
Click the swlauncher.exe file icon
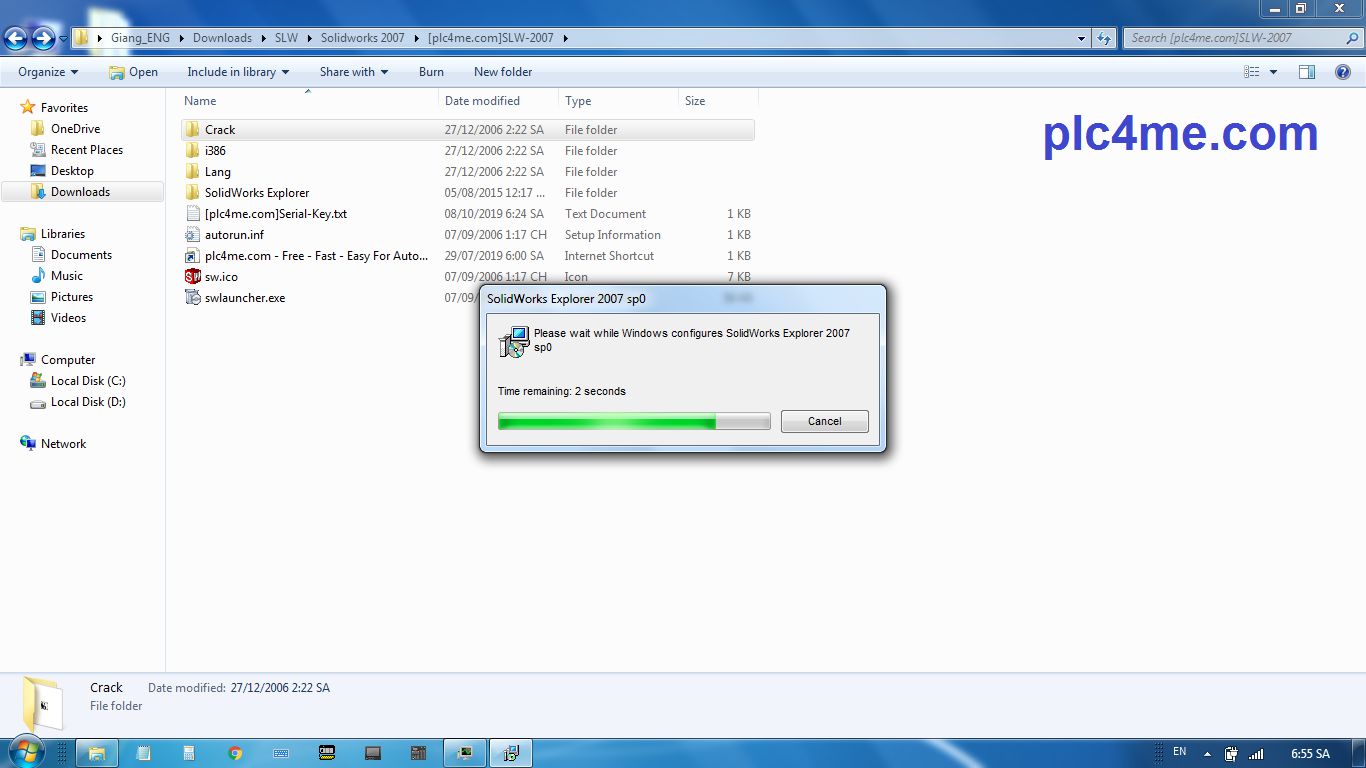[193, 298]
